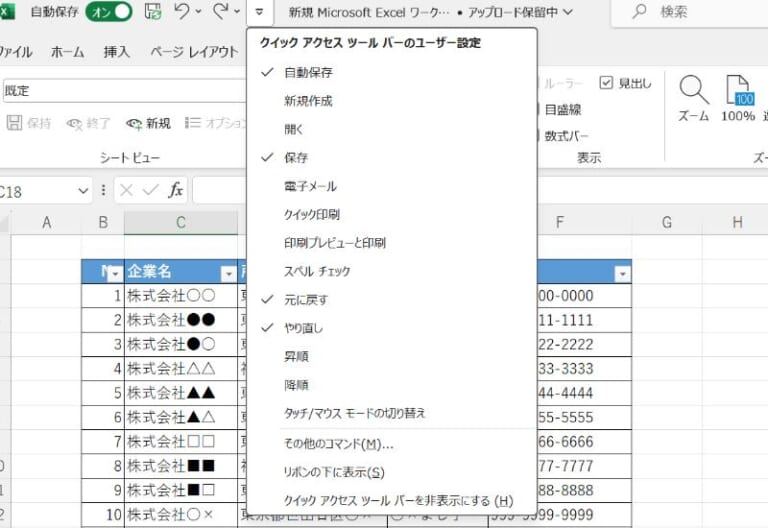768x528 pixels.
Task: Toggle 保存 in the customize menu
Action: tap(392, 158)
